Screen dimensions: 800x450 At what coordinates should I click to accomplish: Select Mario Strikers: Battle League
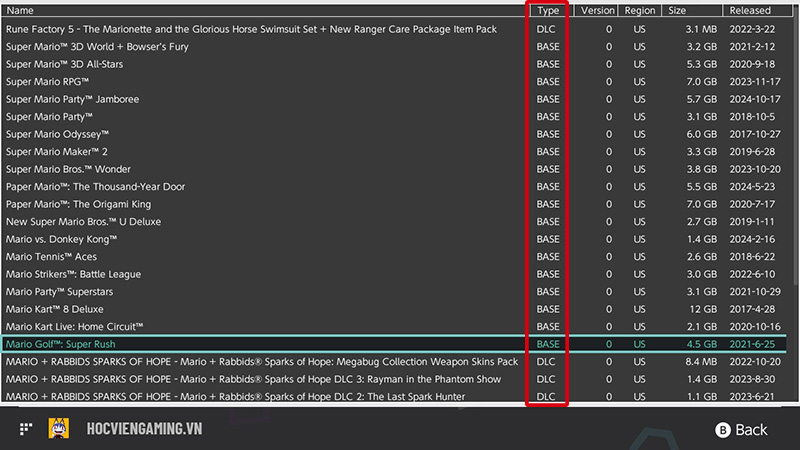tap(394, 274)
